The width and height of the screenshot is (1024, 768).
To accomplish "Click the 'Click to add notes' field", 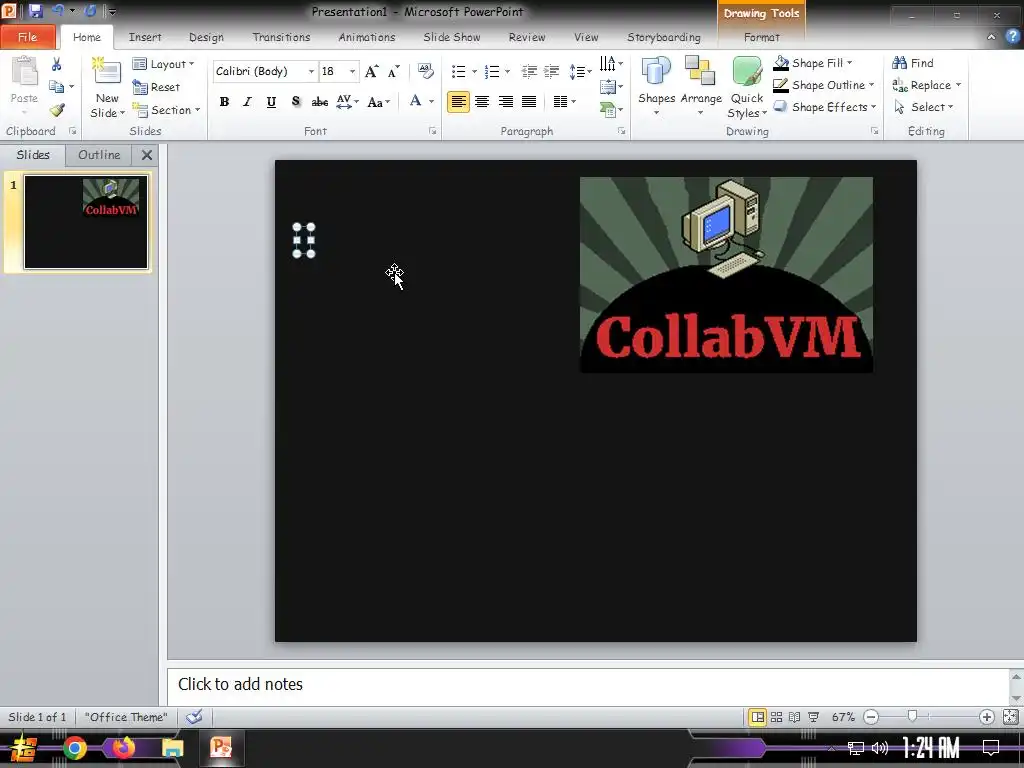I will click(588, 686).
